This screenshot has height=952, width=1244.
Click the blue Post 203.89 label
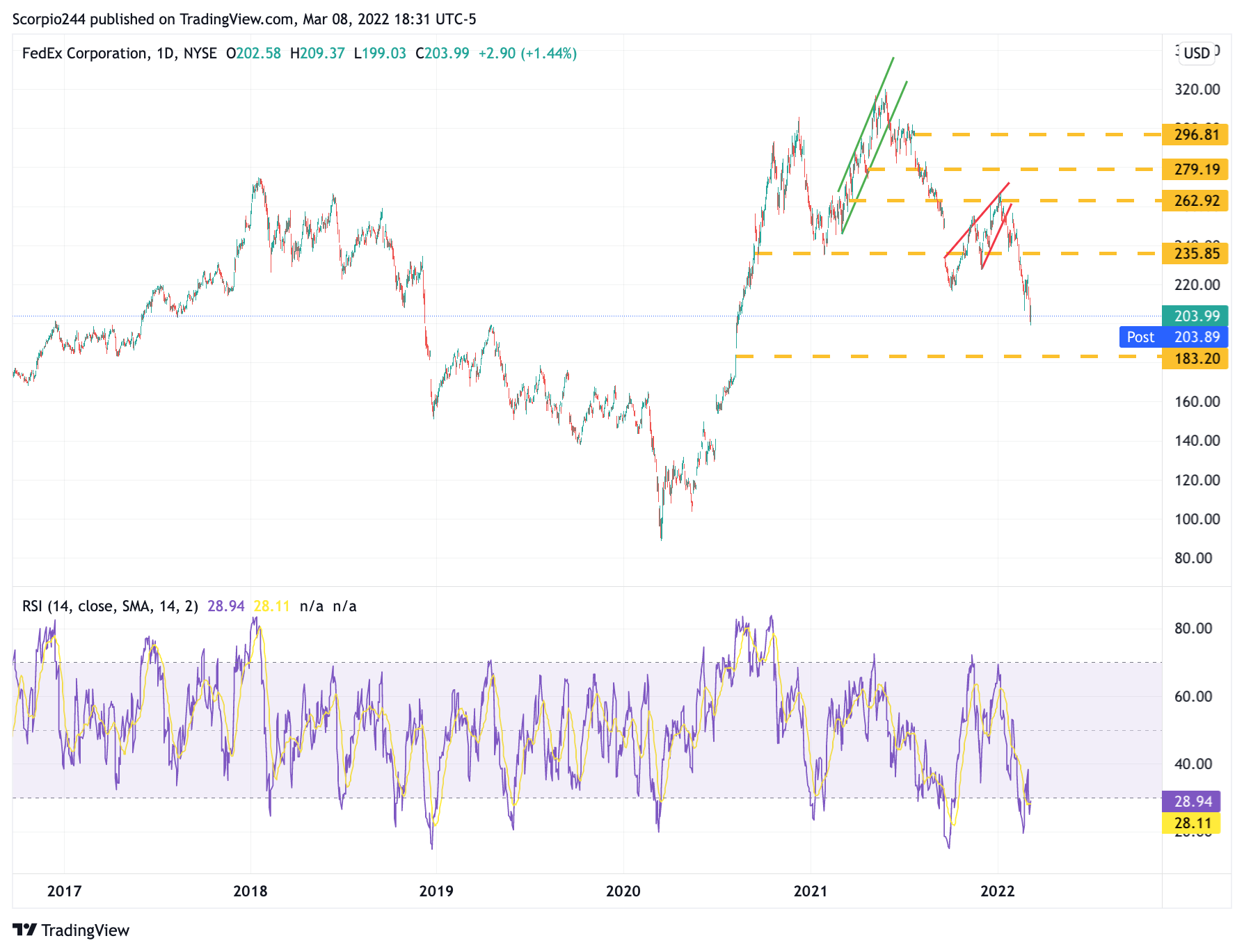(1174, 337)
